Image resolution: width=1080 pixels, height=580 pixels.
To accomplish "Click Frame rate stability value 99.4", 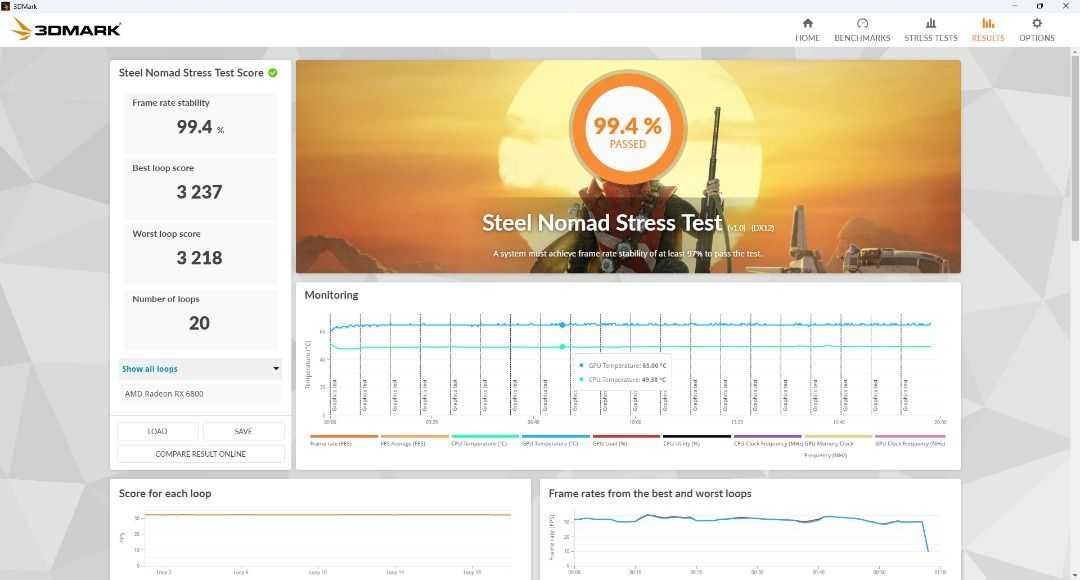I will [x=194, y=127].
